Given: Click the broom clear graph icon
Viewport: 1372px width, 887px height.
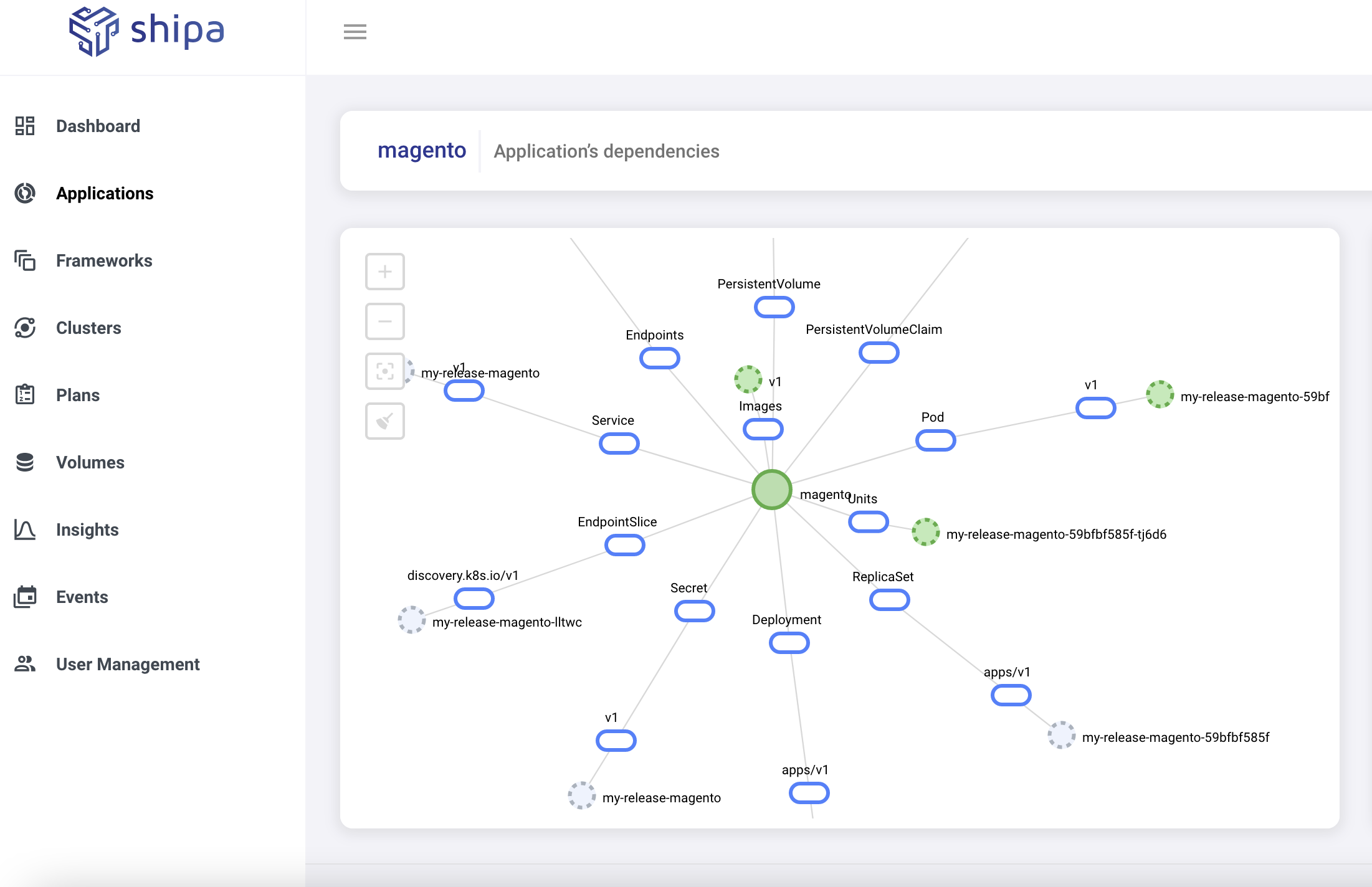Looking at the screenshot, I should click(384, 421).
